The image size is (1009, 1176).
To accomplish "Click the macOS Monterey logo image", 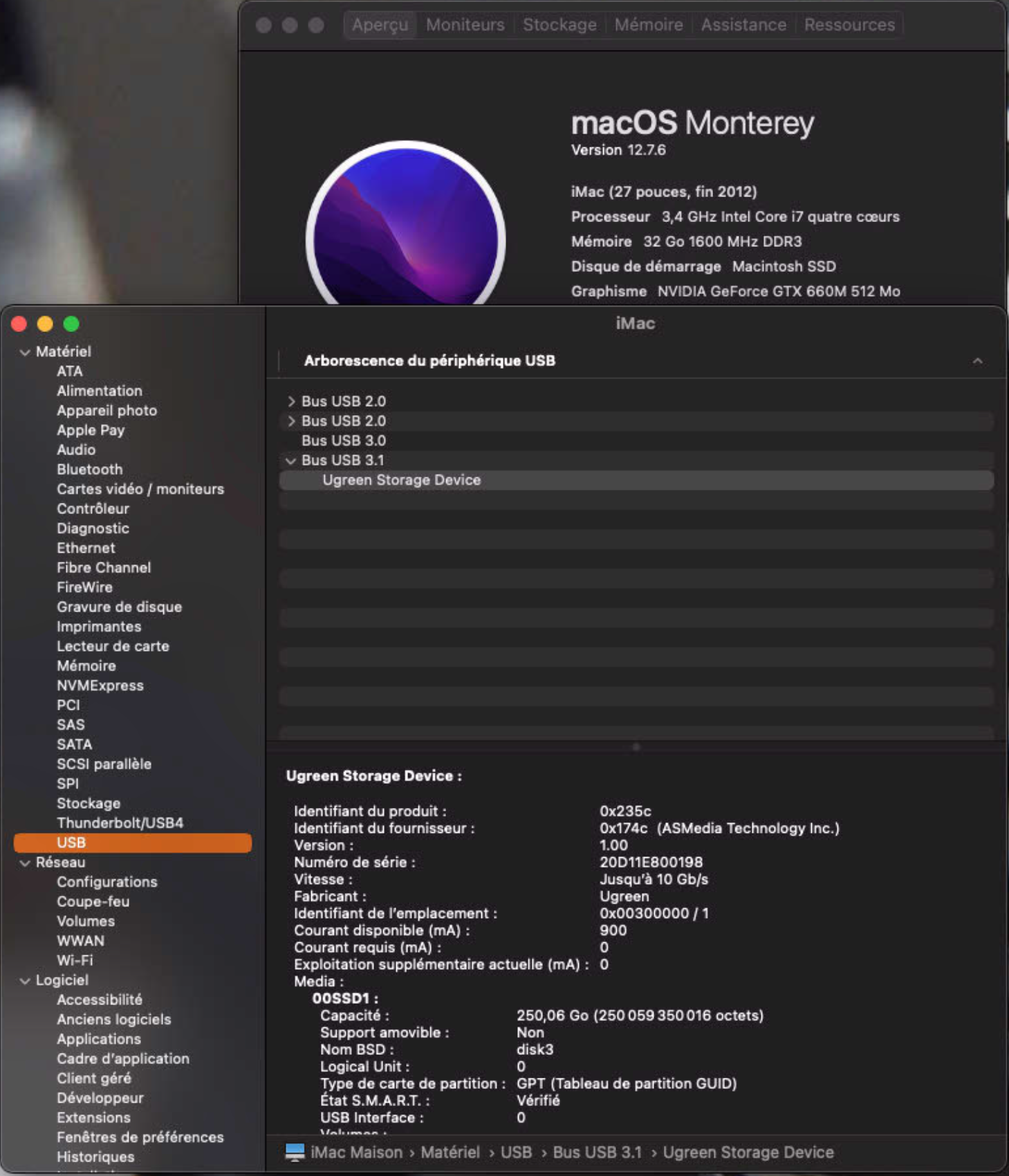I will tap(406, 223).
